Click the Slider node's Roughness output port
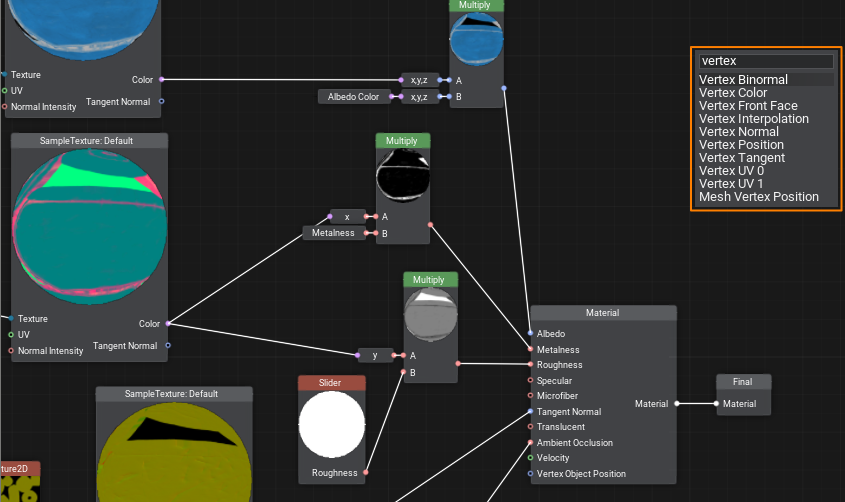The height and width of the screenshot is (502, 845). 365,473
